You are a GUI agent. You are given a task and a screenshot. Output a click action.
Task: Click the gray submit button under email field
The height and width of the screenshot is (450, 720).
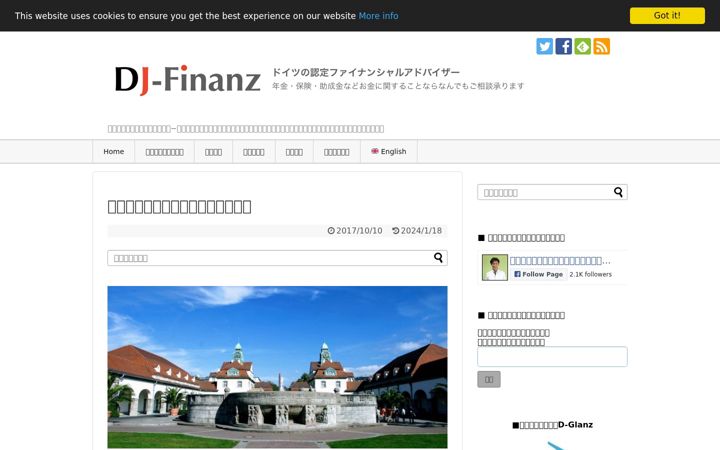(x=489, y=379)
